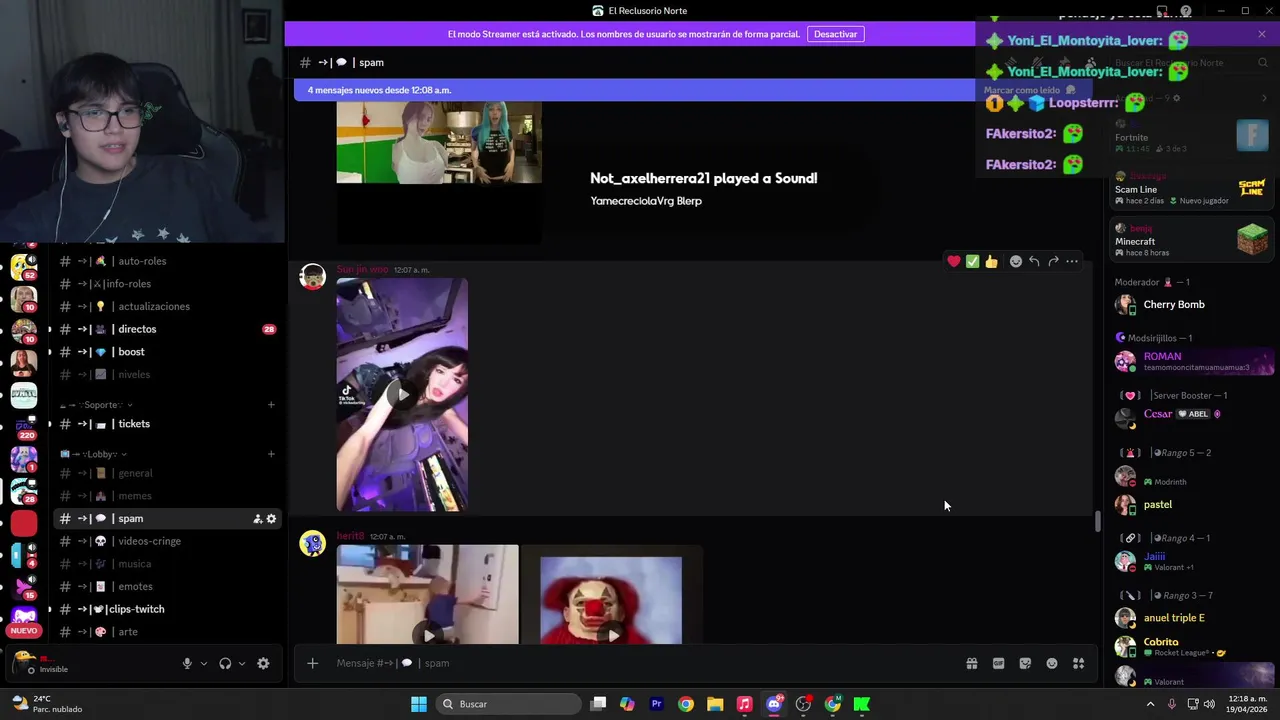Open the tickets channel

(x=167, y=424)
